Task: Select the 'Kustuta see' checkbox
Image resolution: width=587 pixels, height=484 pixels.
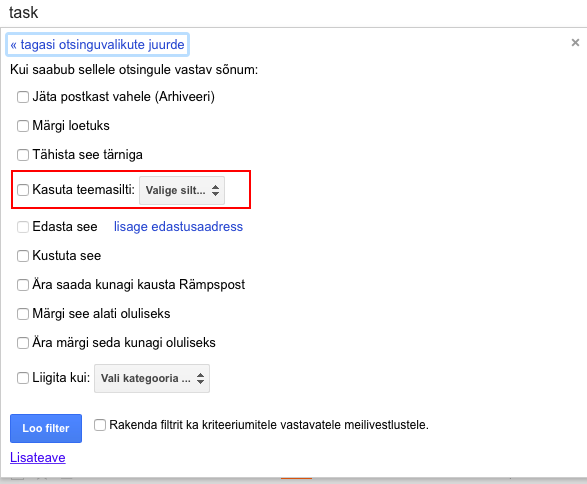Action: (x=23, y=256)
